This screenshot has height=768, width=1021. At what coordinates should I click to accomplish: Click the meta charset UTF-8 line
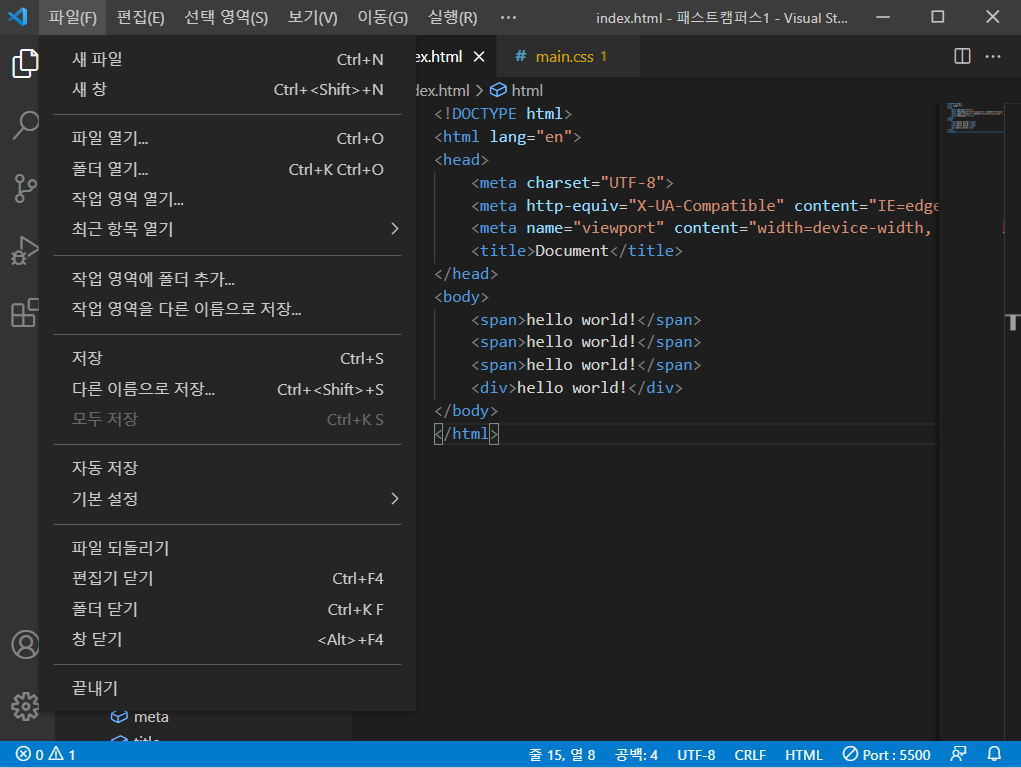(x=572, y=183)
